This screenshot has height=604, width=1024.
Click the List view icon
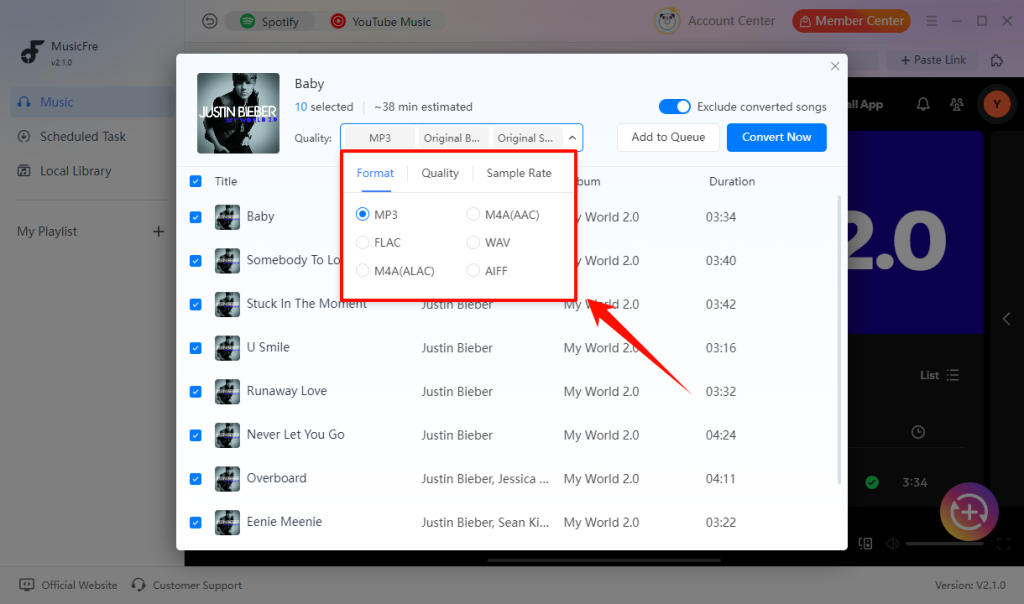953,375
